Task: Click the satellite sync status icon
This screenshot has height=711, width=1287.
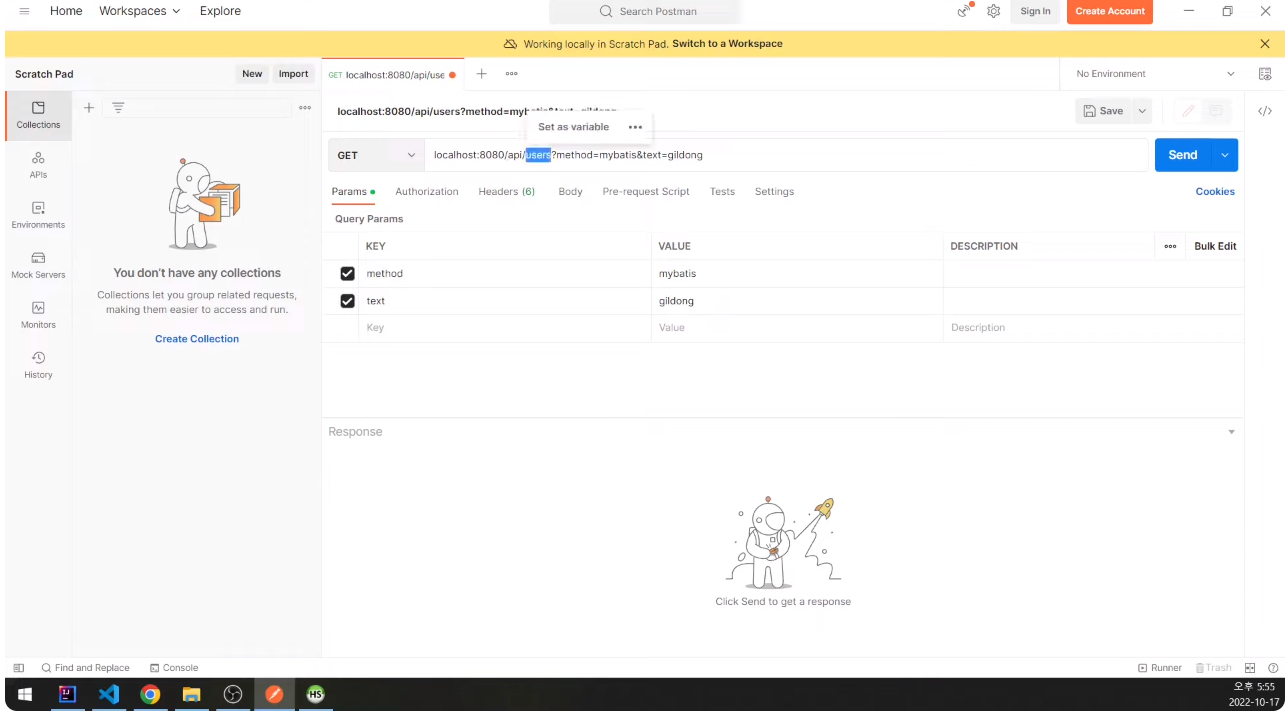Action: coord(964,11)
